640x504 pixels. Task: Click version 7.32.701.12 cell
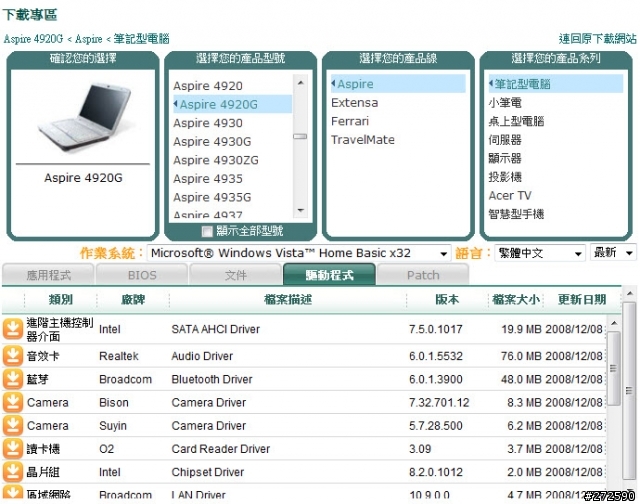coord(439,402)
